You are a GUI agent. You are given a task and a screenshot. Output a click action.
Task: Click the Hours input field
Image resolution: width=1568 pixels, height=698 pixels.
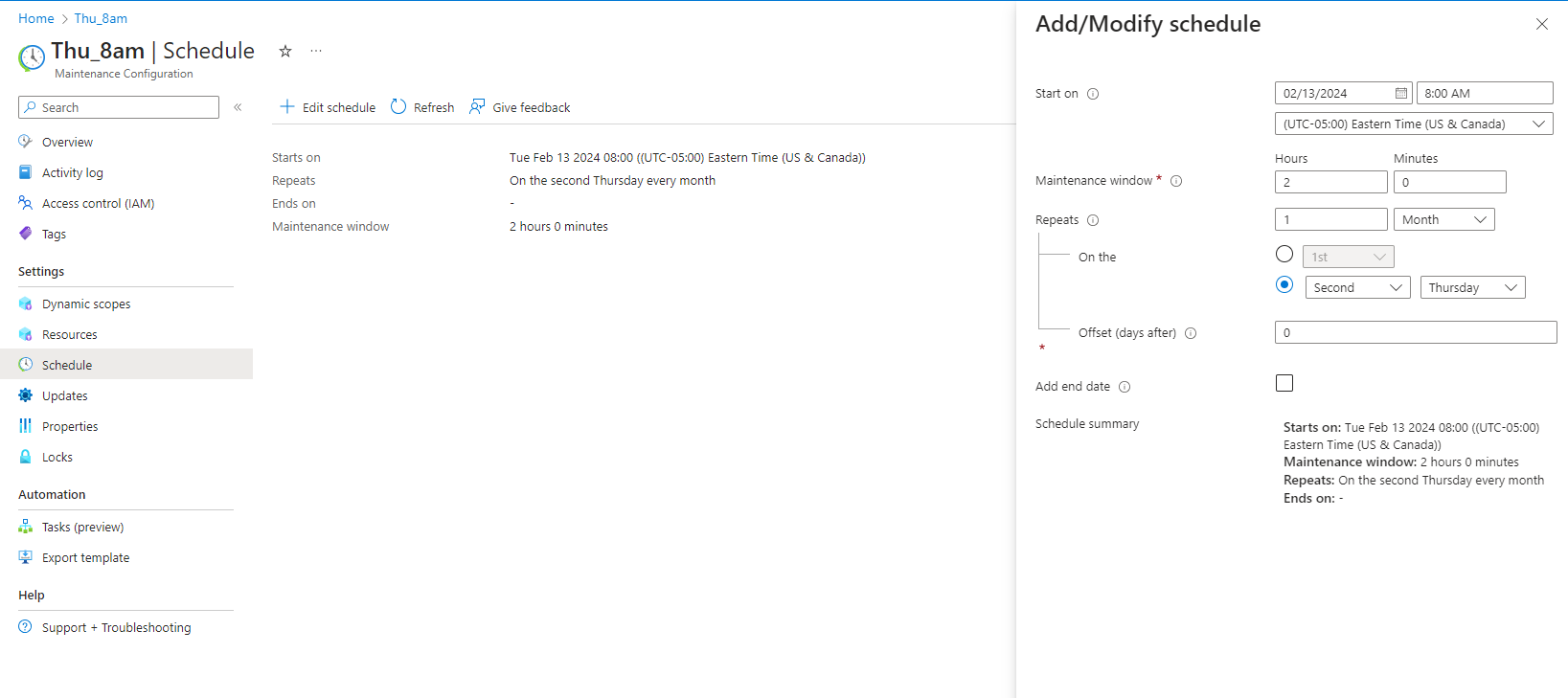click(1330, 182)
